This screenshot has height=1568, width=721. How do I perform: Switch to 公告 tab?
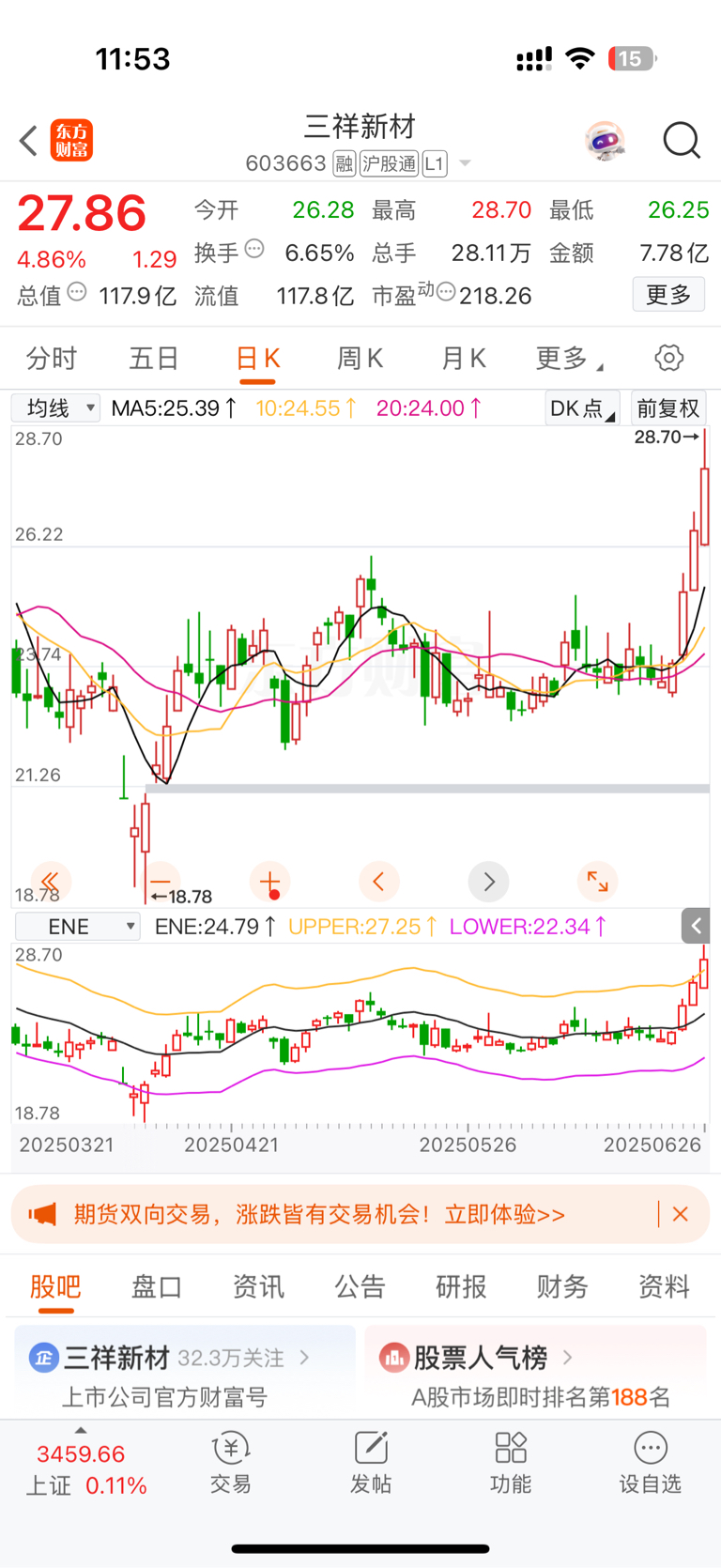click(360, 1286)
